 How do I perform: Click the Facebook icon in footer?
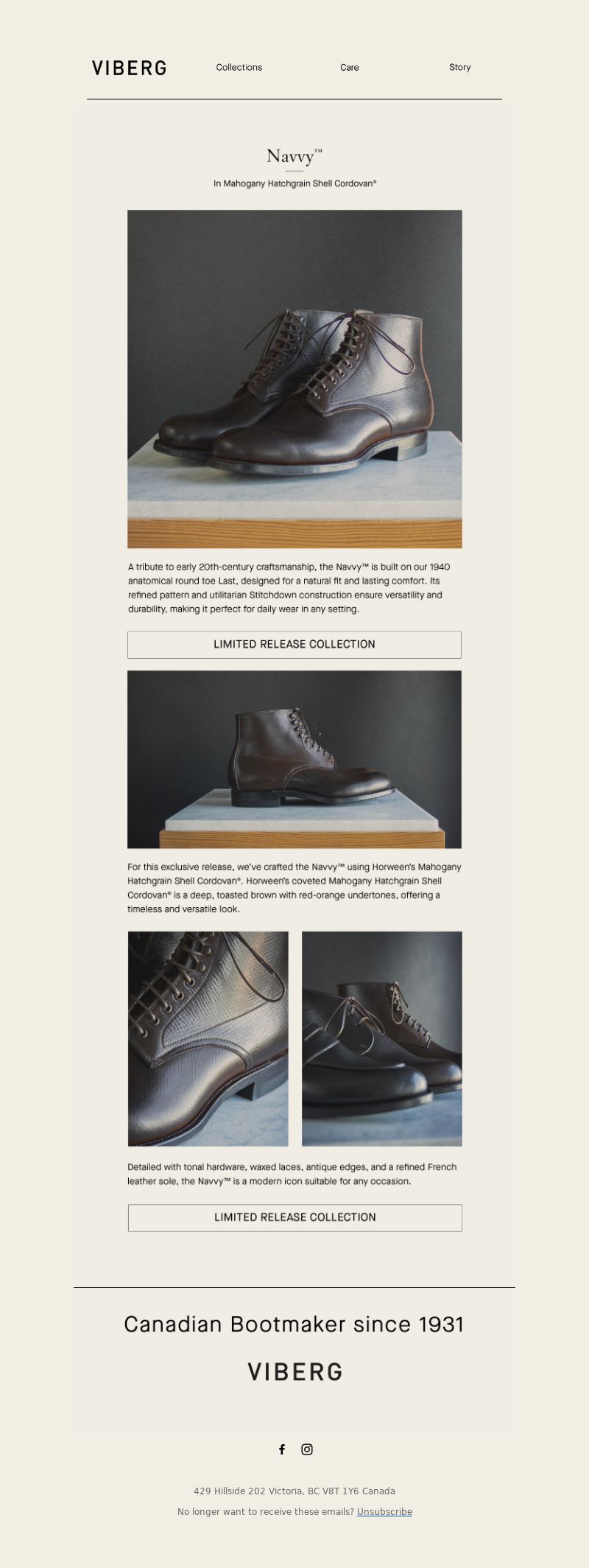[281, 1449]
